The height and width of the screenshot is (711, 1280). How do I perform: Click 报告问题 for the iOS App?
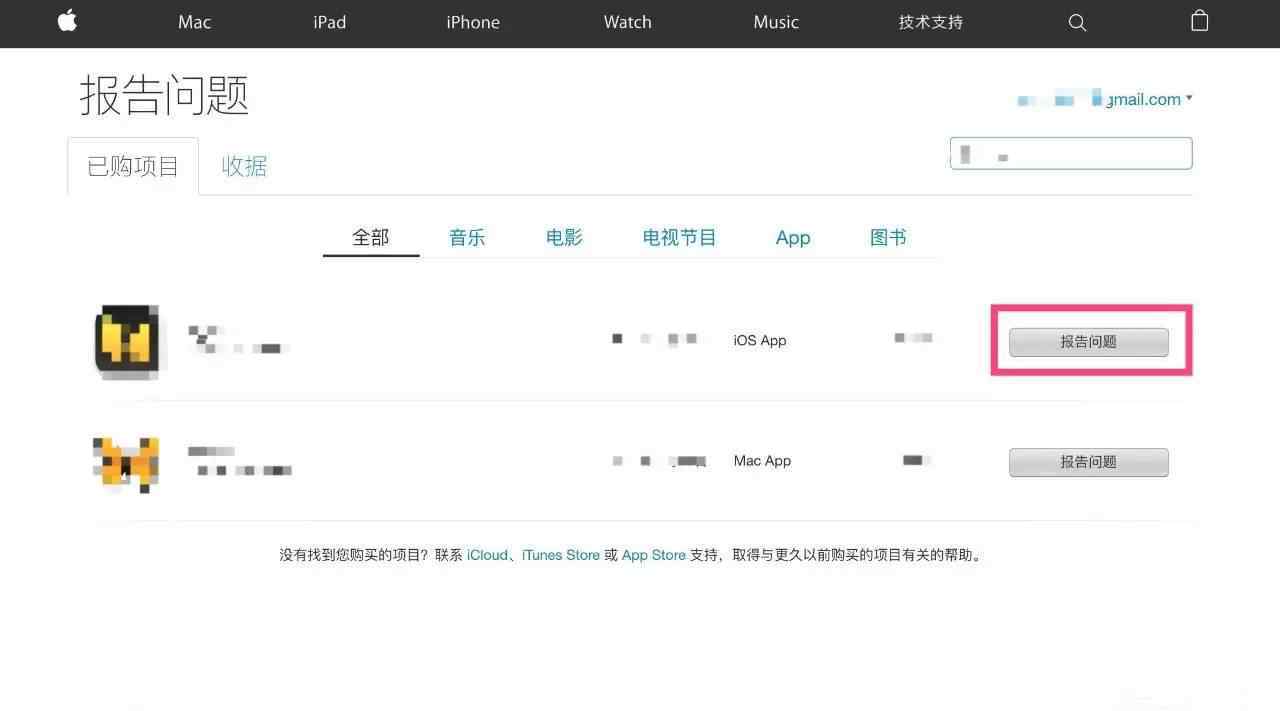pyautogui.click(x=1089, y=342)
